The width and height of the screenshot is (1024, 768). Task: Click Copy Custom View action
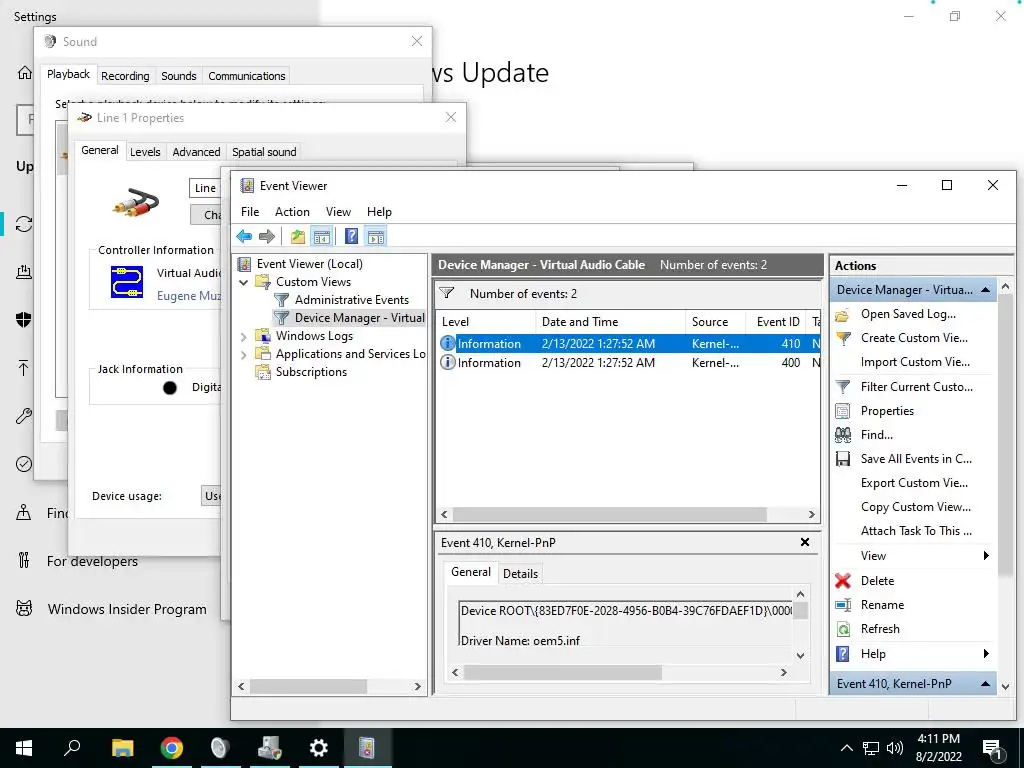coord(915,507)
